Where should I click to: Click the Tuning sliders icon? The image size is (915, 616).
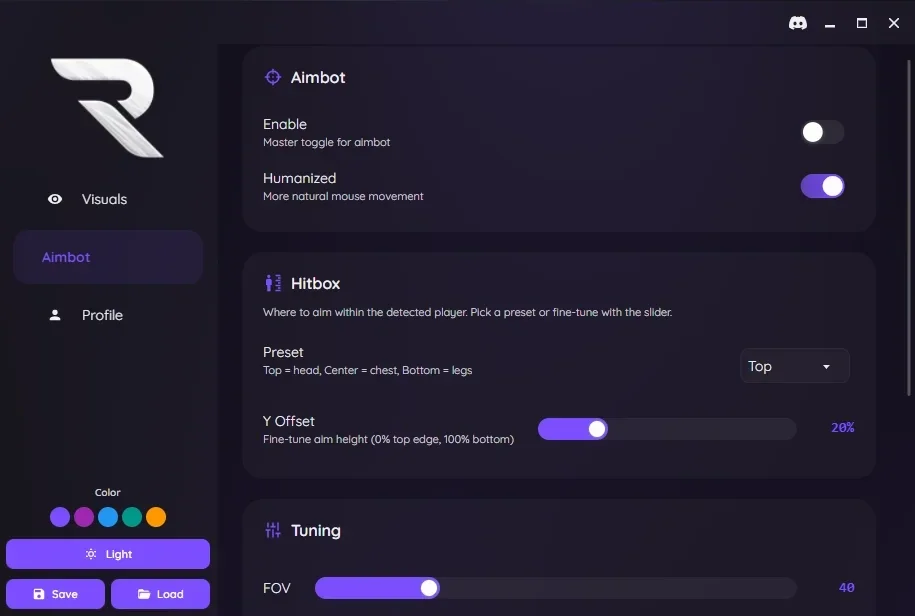273,530
